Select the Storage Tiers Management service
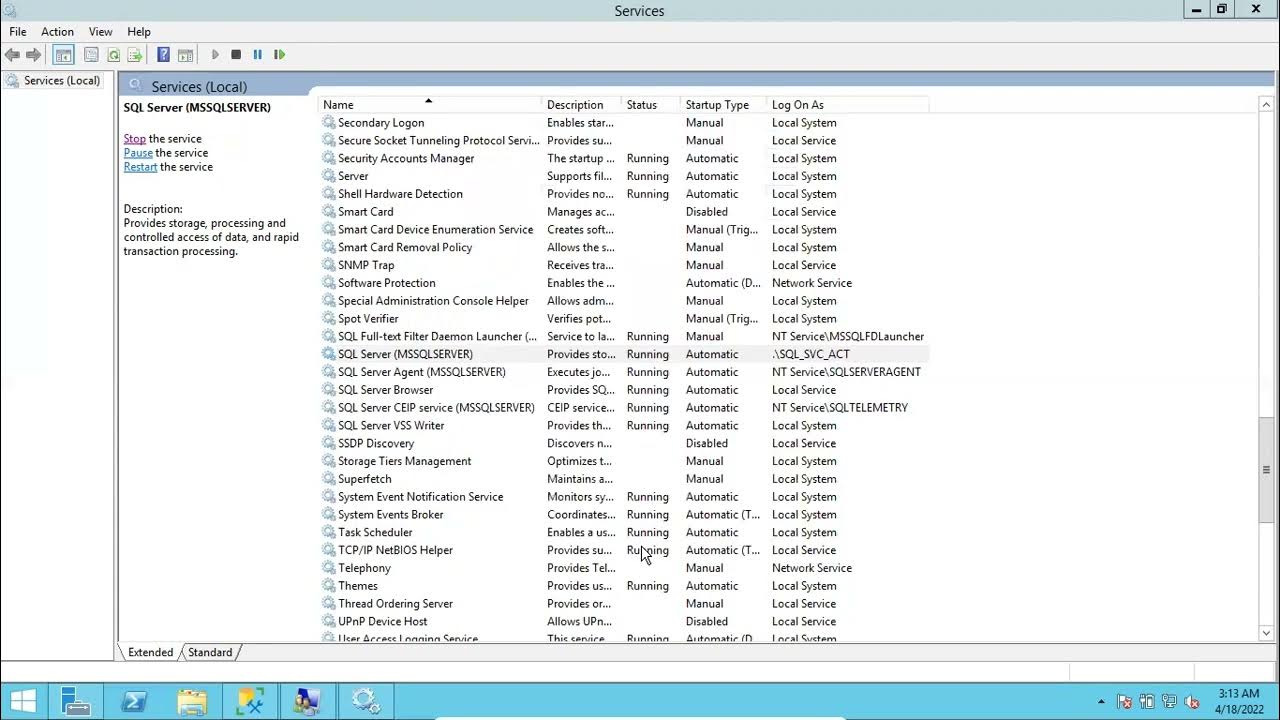This screenshot has height=720, width=1280. 624,461
